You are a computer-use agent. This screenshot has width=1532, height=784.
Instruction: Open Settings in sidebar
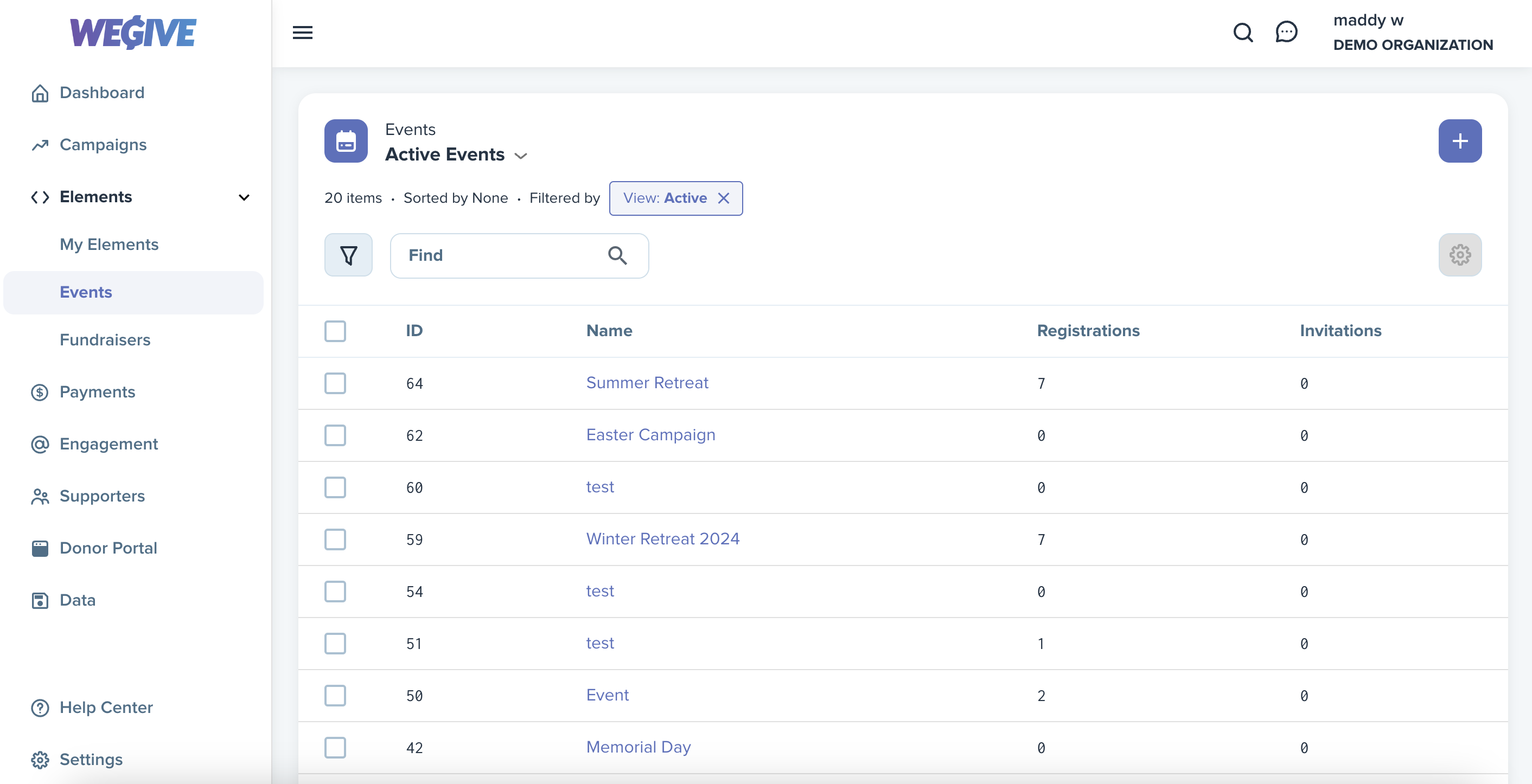91,760
